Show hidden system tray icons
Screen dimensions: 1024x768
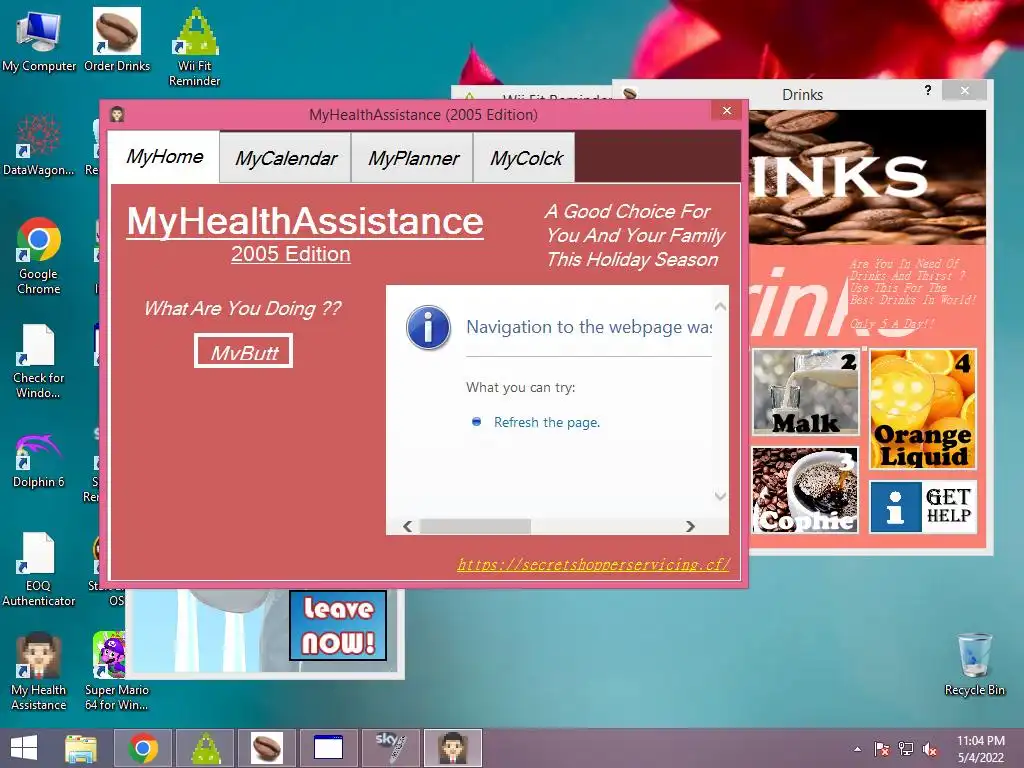(857, 749)
